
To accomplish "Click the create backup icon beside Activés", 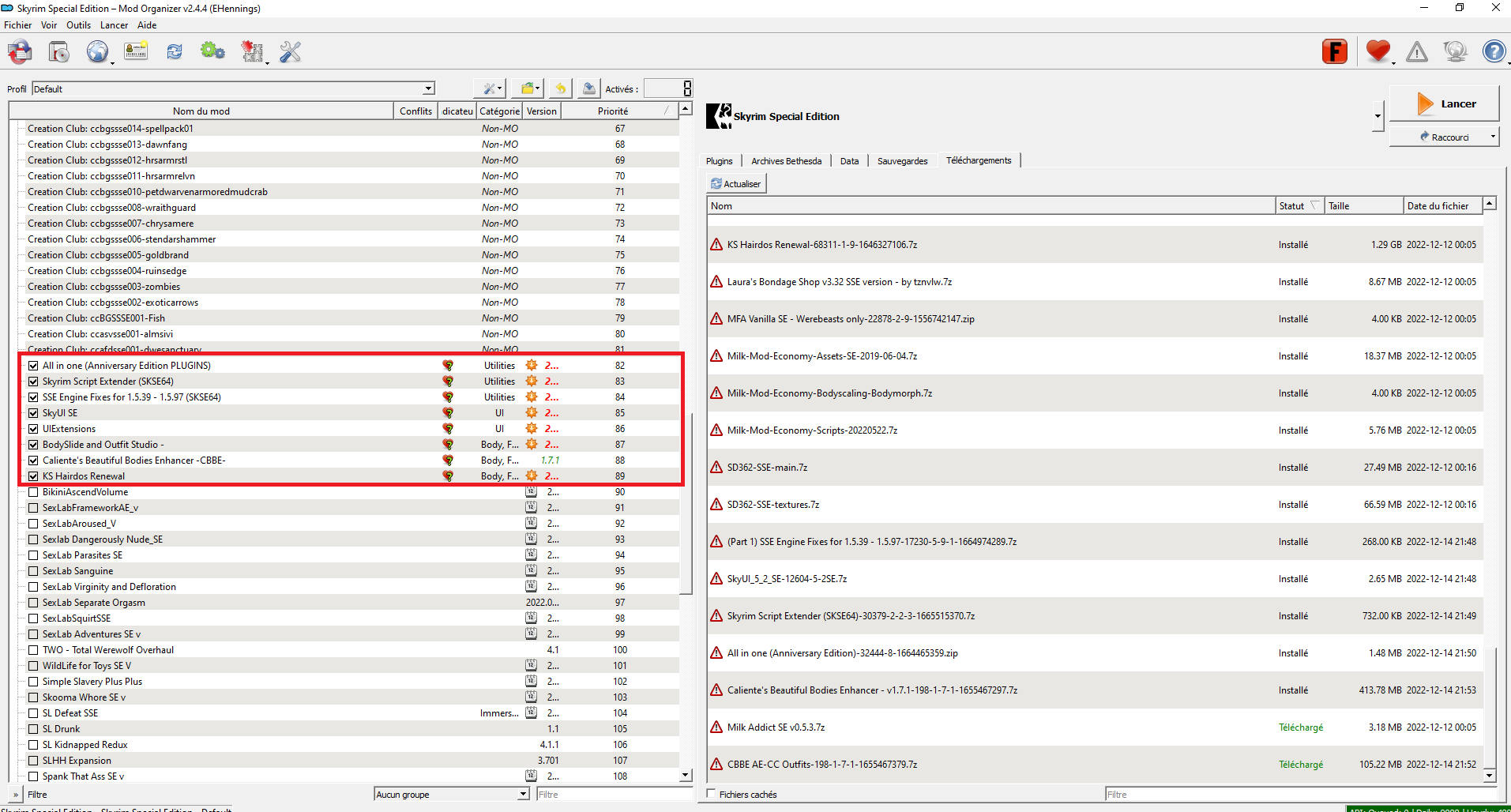I will pyautogui.click(x=589, y=88).
